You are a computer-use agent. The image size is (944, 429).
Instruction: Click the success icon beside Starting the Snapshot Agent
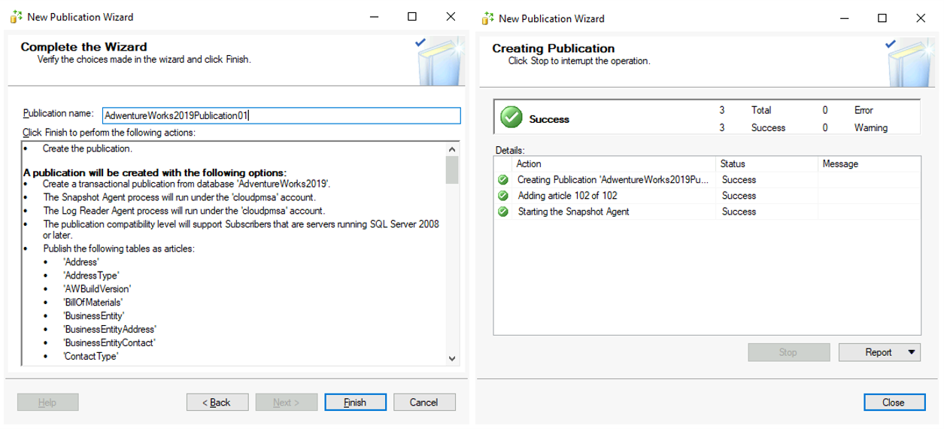click(503, 212)
